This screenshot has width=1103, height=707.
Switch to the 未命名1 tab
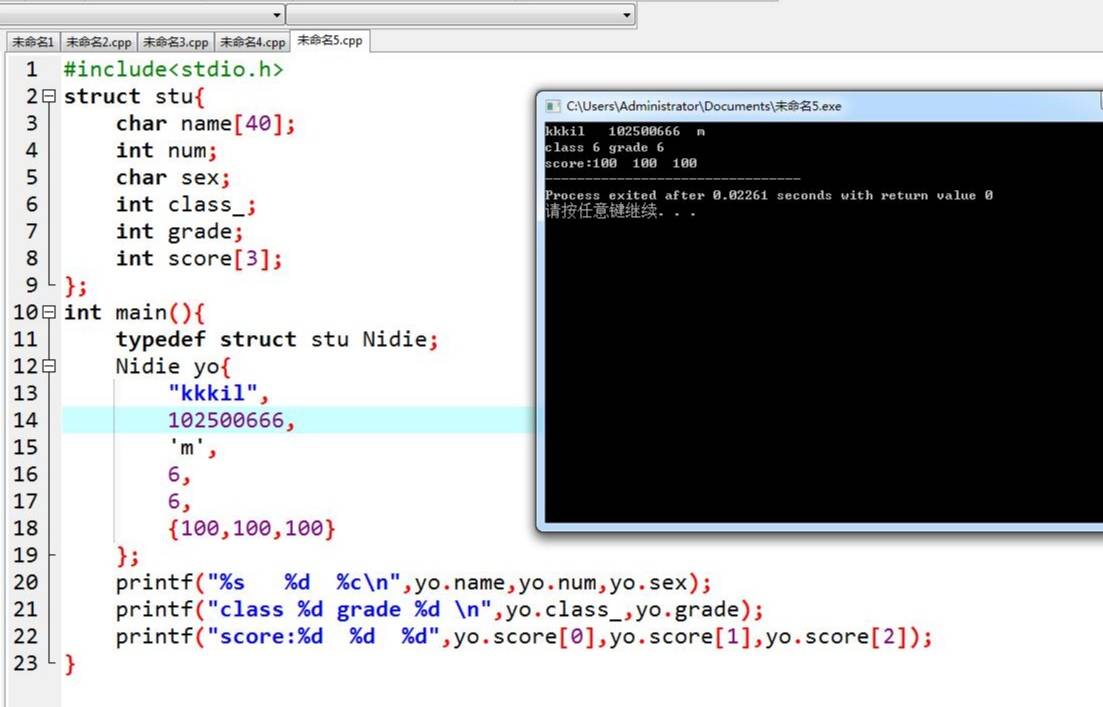[x=33, y=42]
